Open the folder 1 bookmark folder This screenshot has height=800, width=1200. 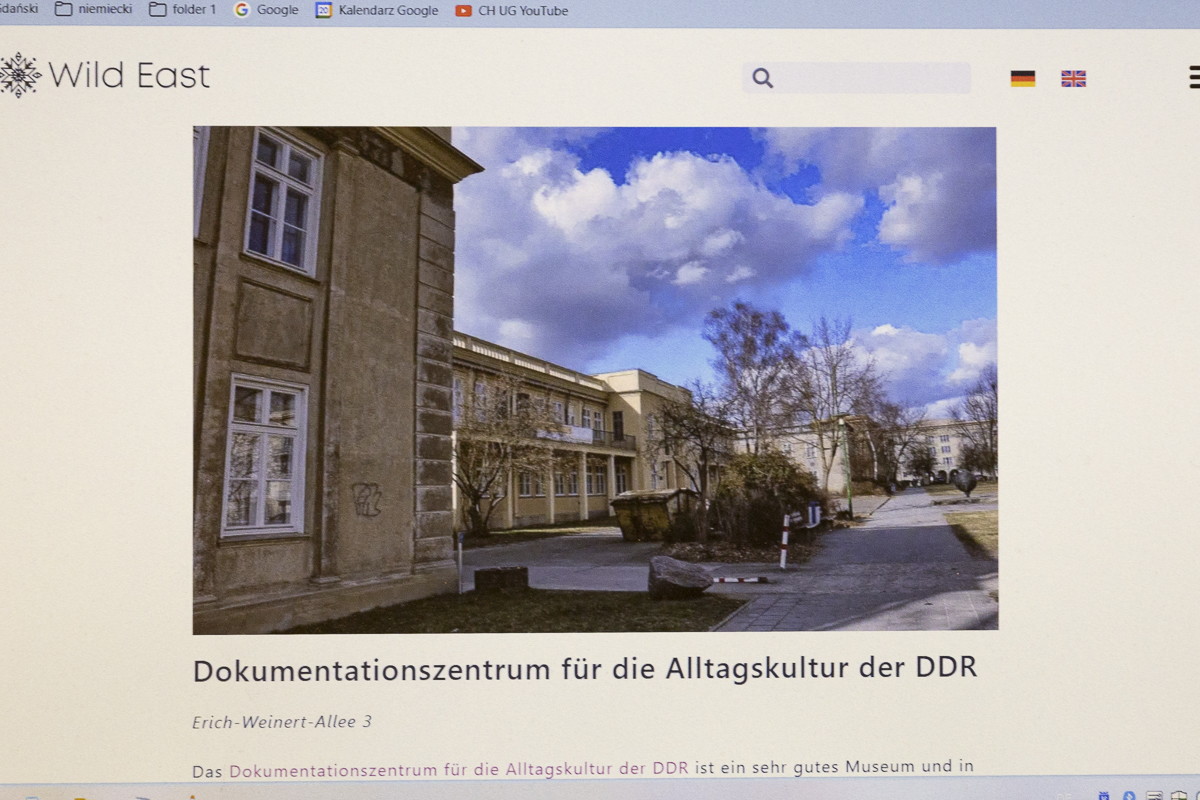(x=182, y=10)
